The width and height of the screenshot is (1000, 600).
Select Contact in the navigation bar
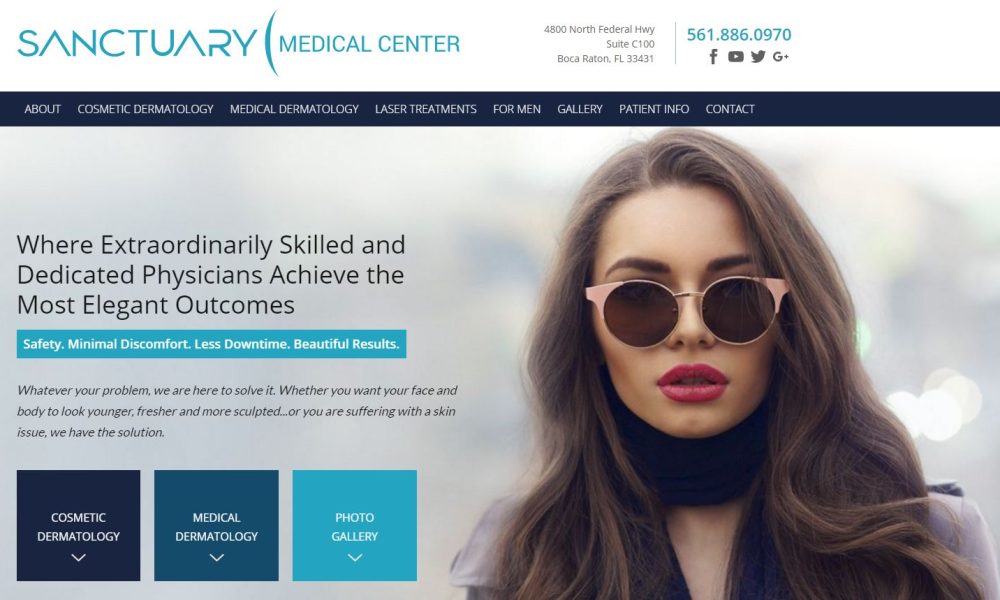pos(730,109)
